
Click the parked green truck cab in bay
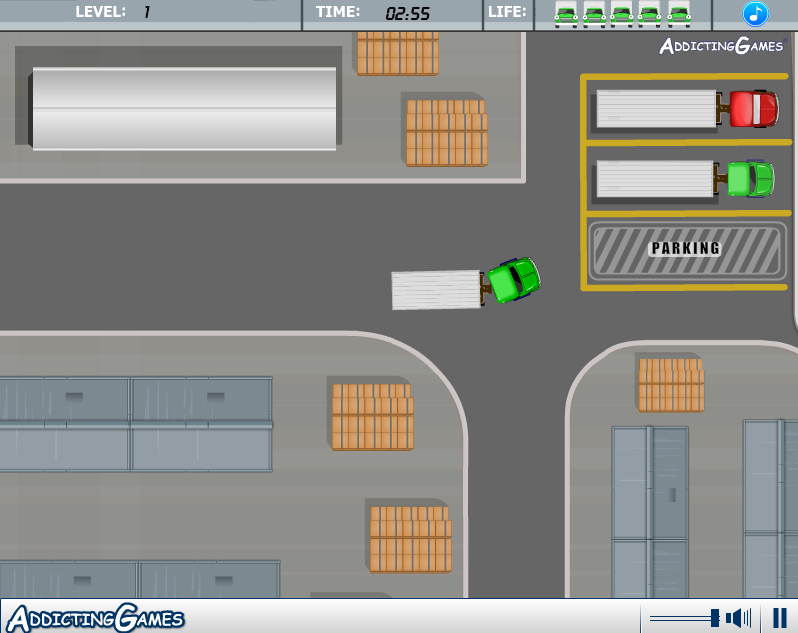750,179
